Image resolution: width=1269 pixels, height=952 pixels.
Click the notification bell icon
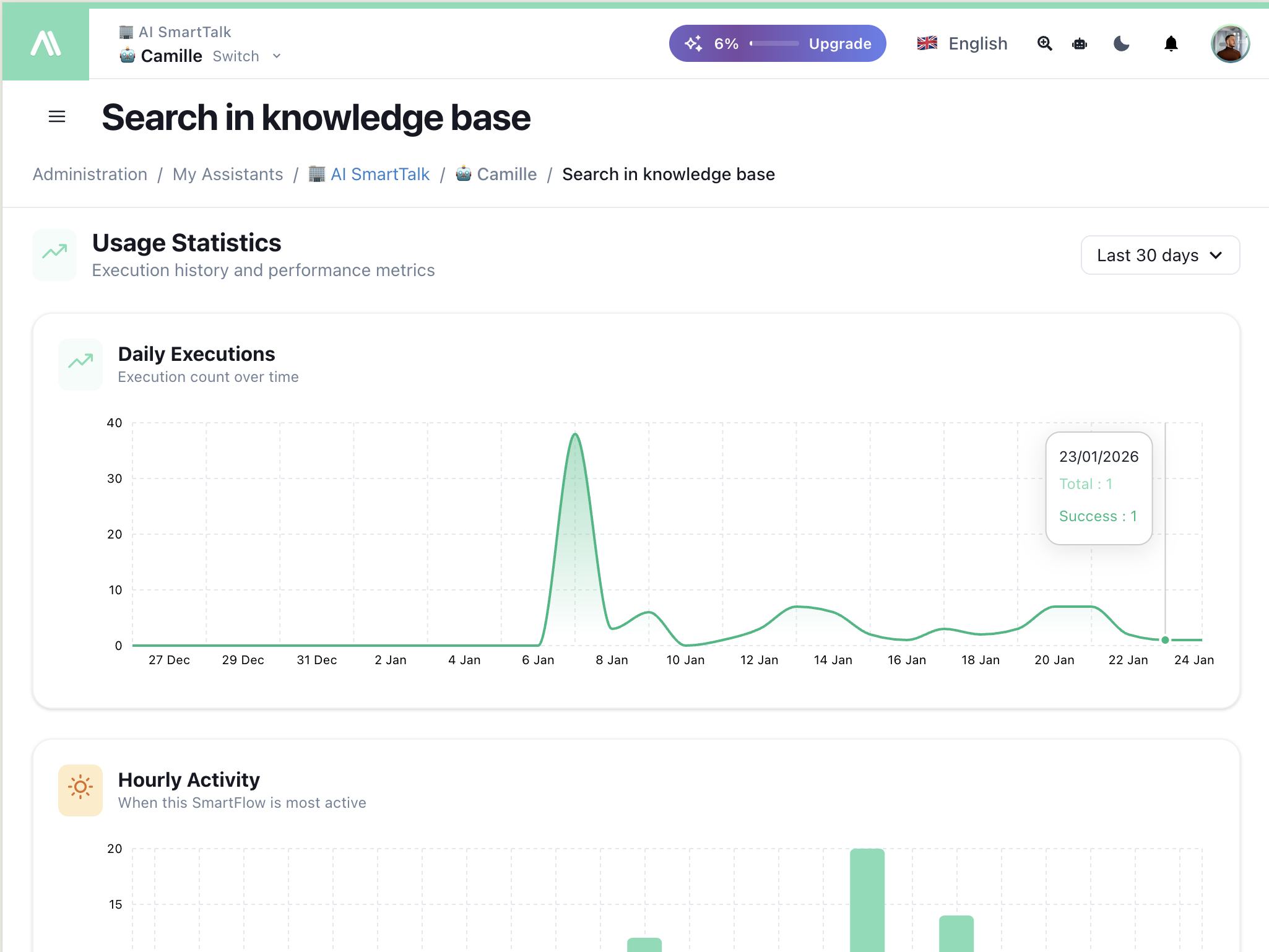point(1170,43)
